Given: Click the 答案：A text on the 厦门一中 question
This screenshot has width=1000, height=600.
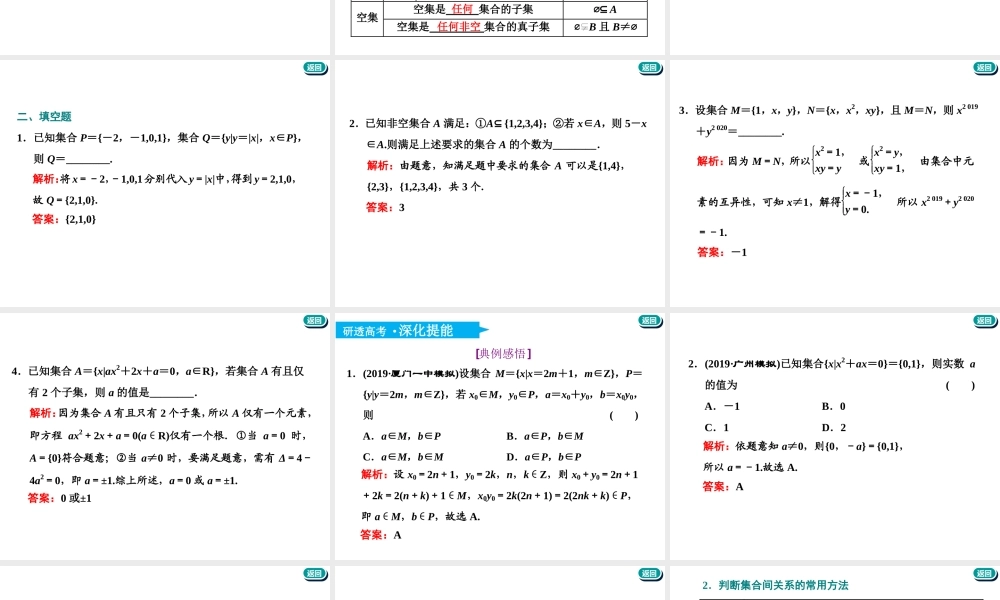Looking at the screenshot, I should (378, 535).
